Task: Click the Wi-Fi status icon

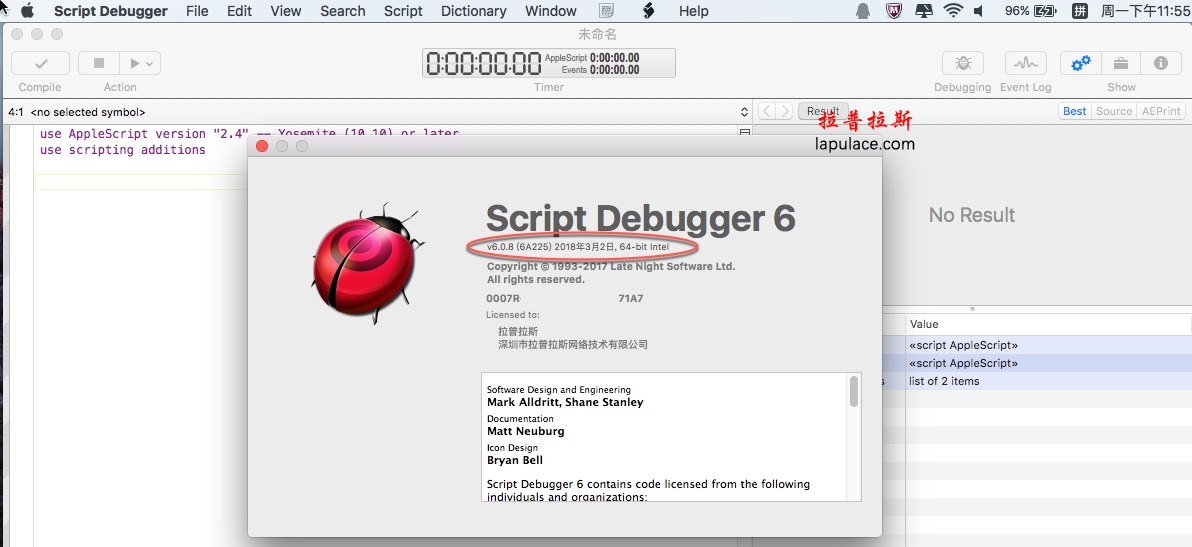Action: 953,11
